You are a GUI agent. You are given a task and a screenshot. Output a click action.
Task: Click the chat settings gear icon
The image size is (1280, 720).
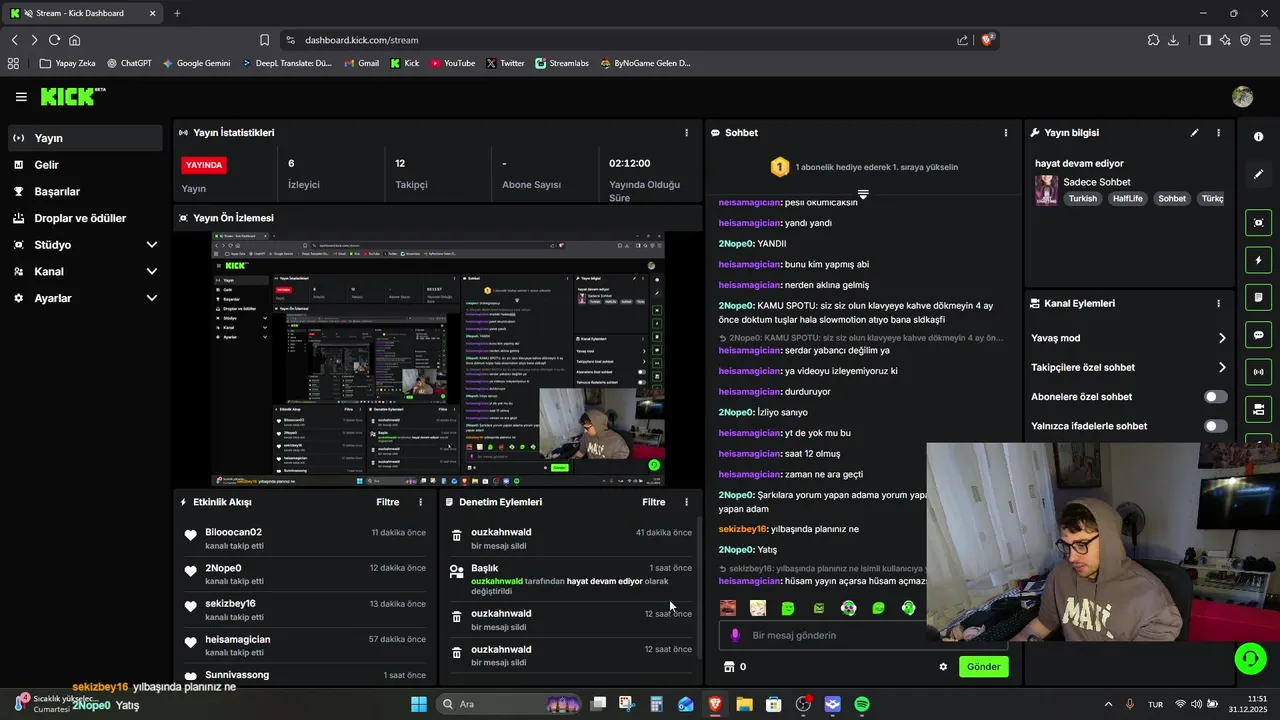[x=942, y=667]
